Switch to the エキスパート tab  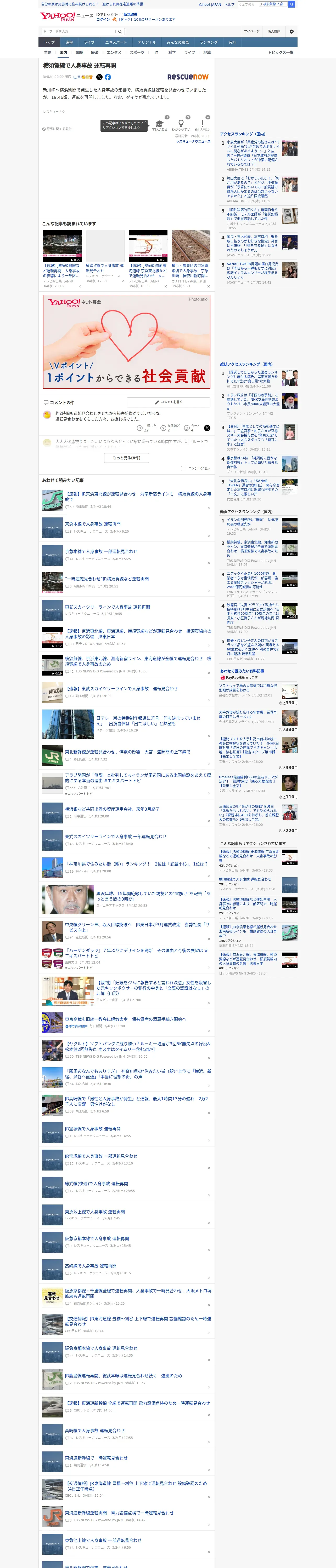[x=116, y=43]
